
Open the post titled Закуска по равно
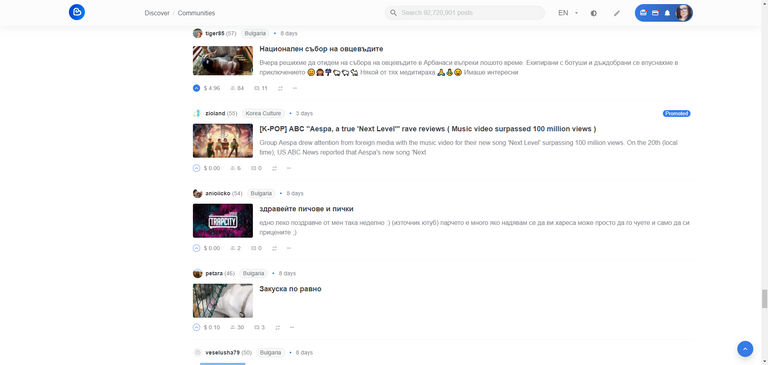290,289
